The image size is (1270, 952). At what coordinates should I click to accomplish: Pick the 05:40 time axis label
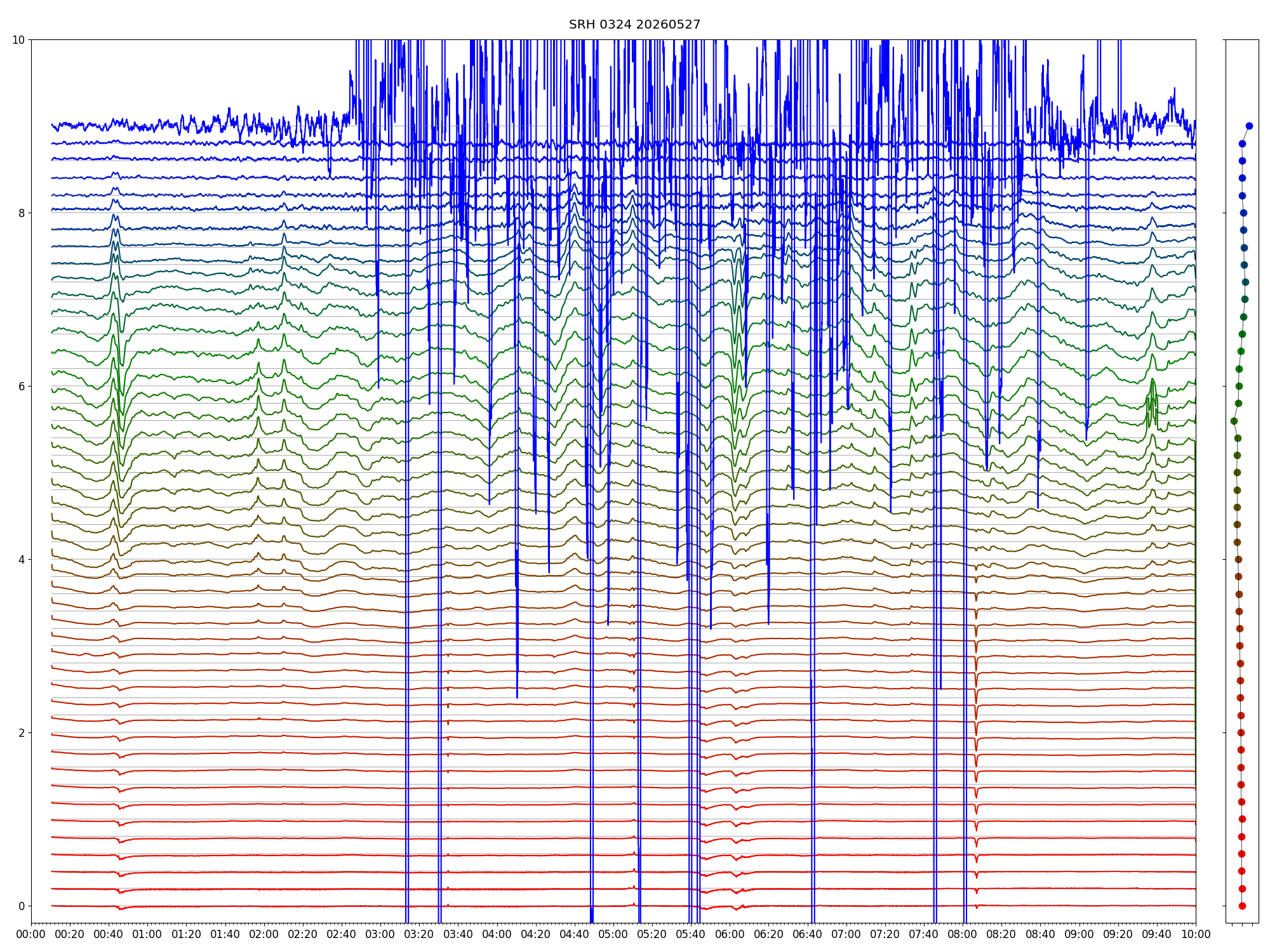691,935
